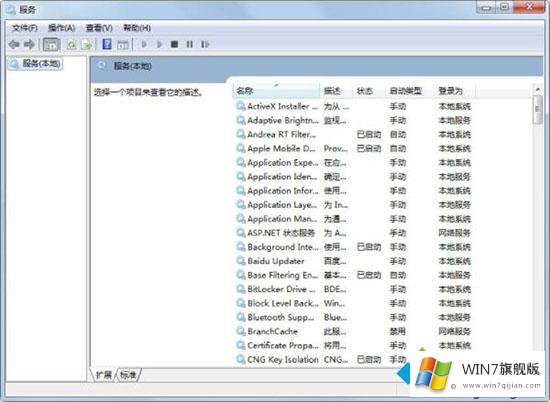The image size is (550, 402).
Task: Open the Help toolbar icon
Action: [x=107, y=44]
